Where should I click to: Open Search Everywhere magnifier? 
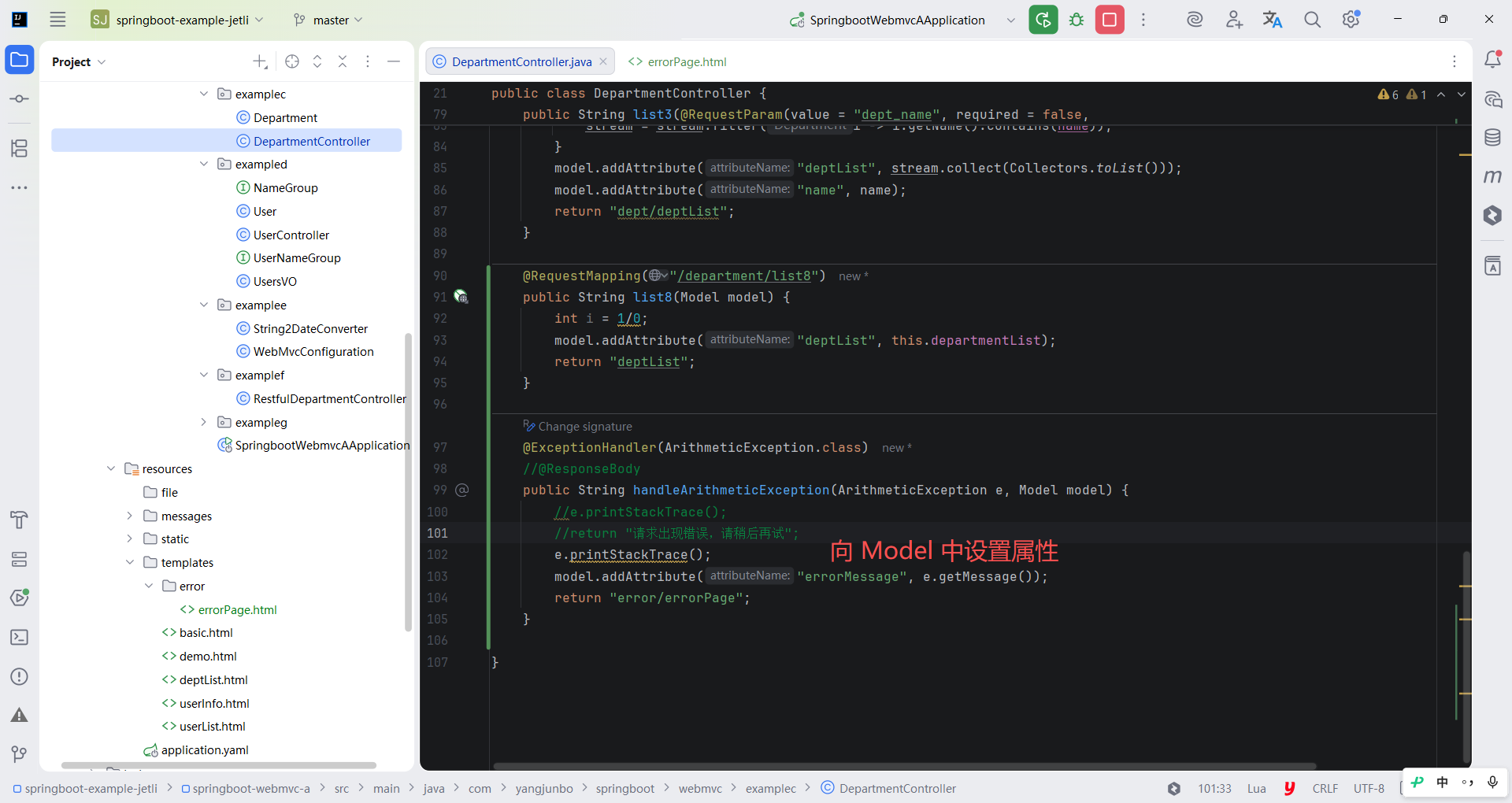pos(1312,20)
